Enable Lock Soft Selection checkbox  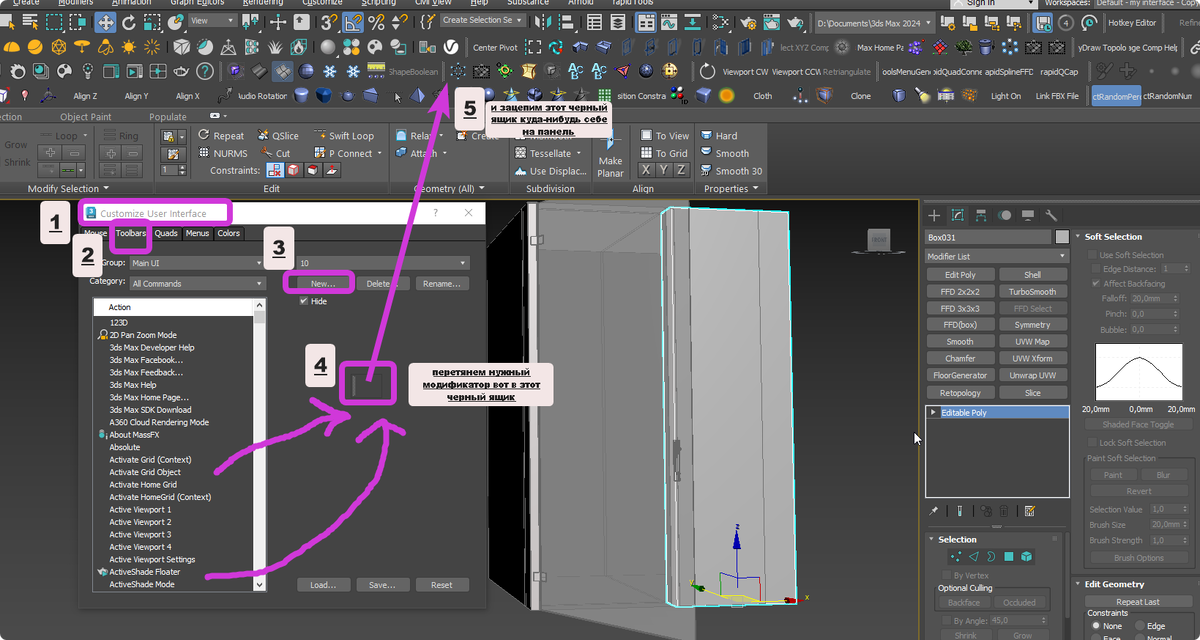1092,442
